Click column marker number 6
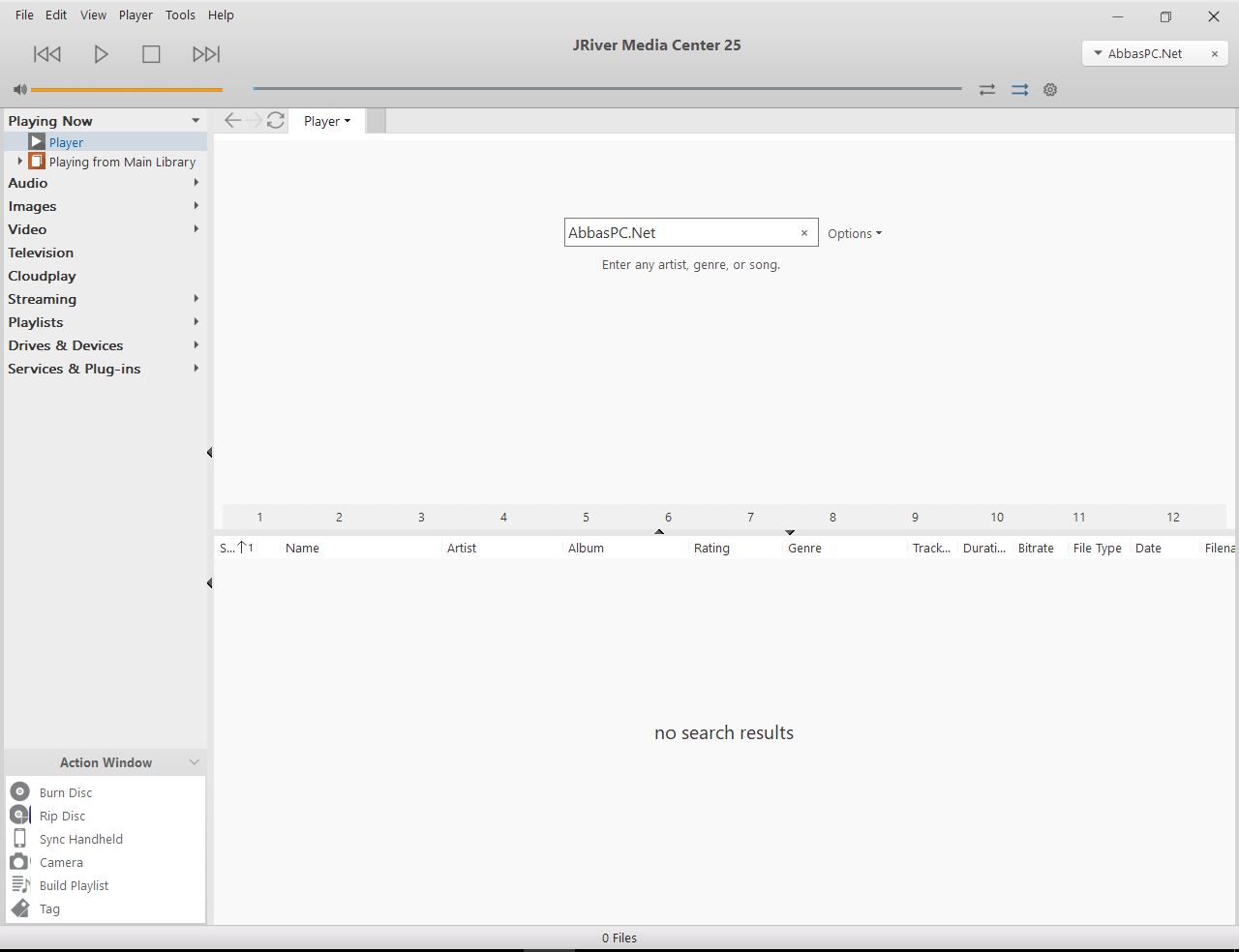 [668, 517]
